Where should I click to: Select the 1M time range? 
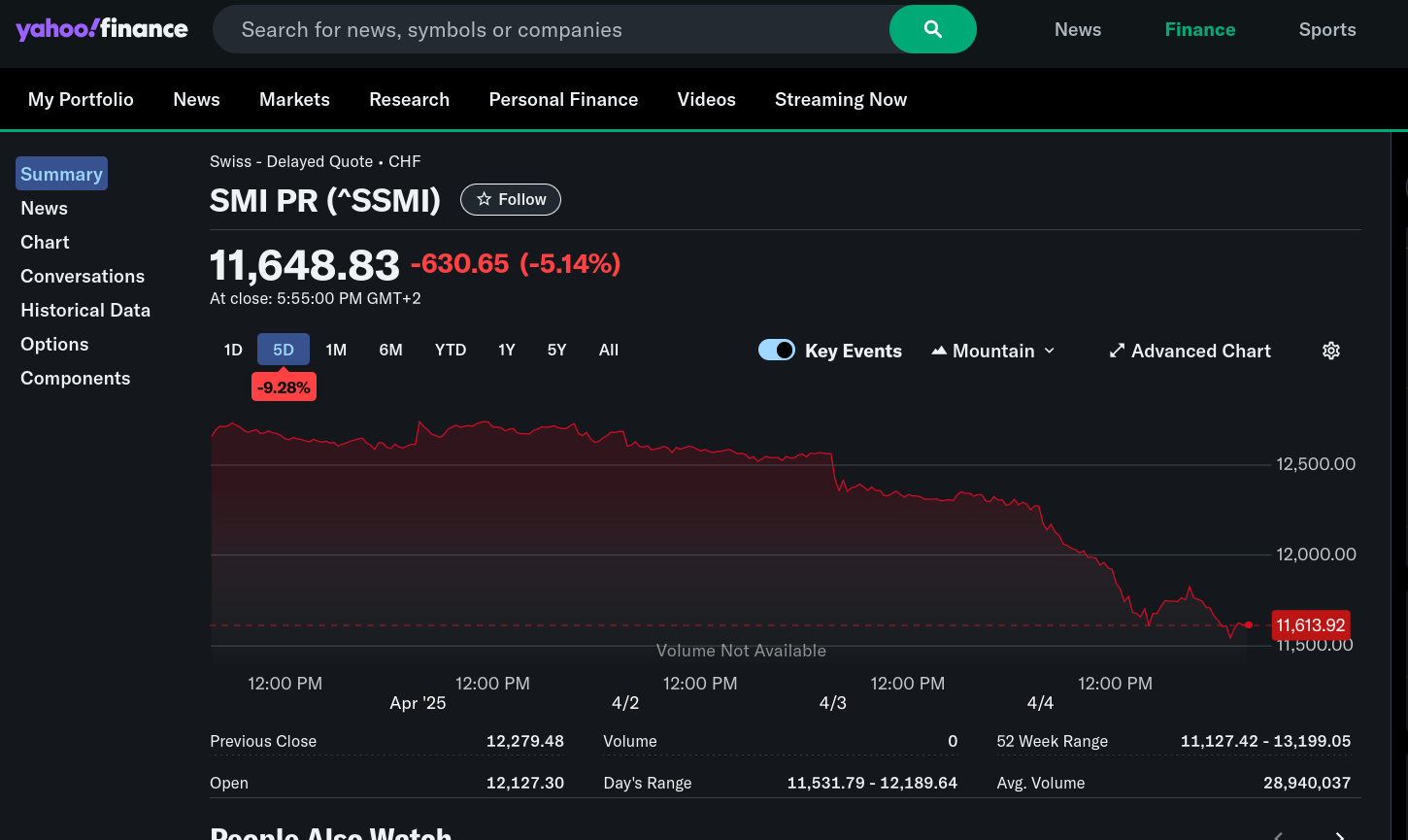(x=336, y=350)
